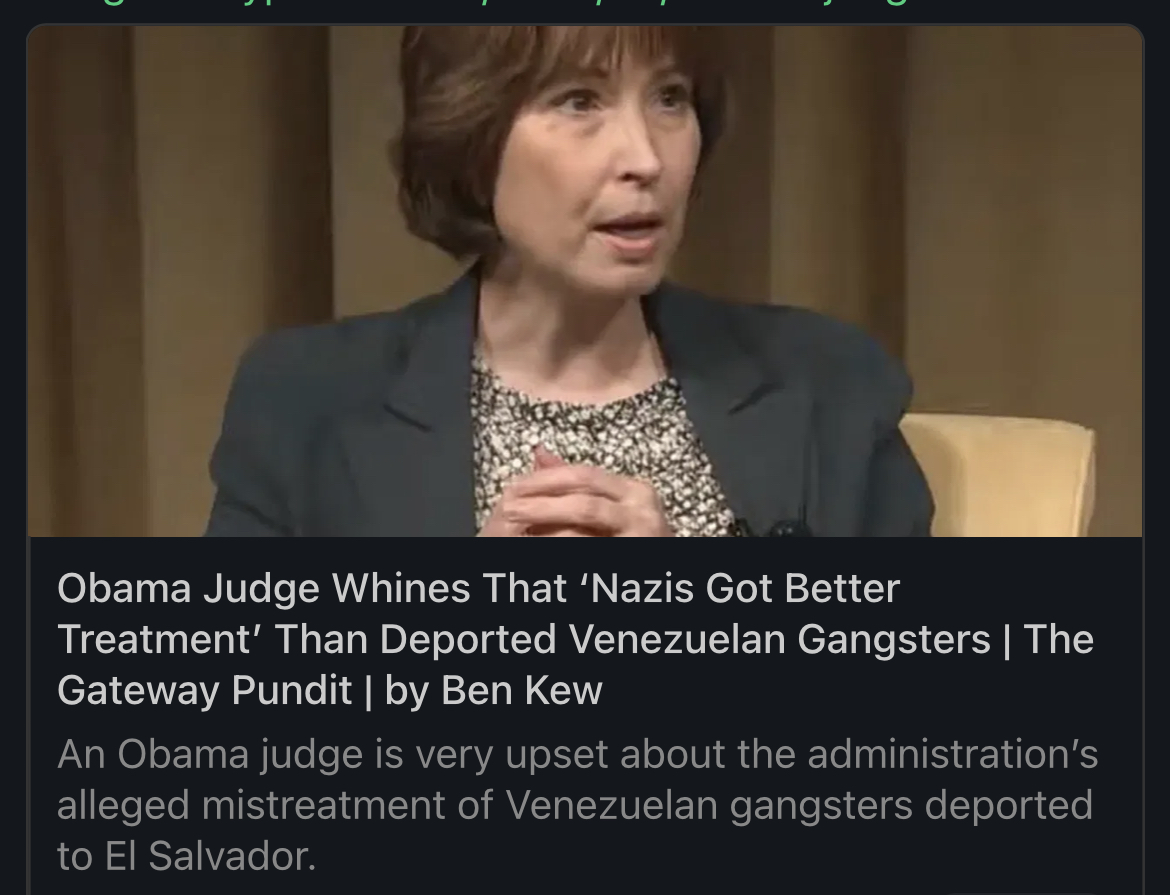Open the 'Obama Judge Whines' headline link
Viewport: 1170px width, 895px height.
[575, 639]
